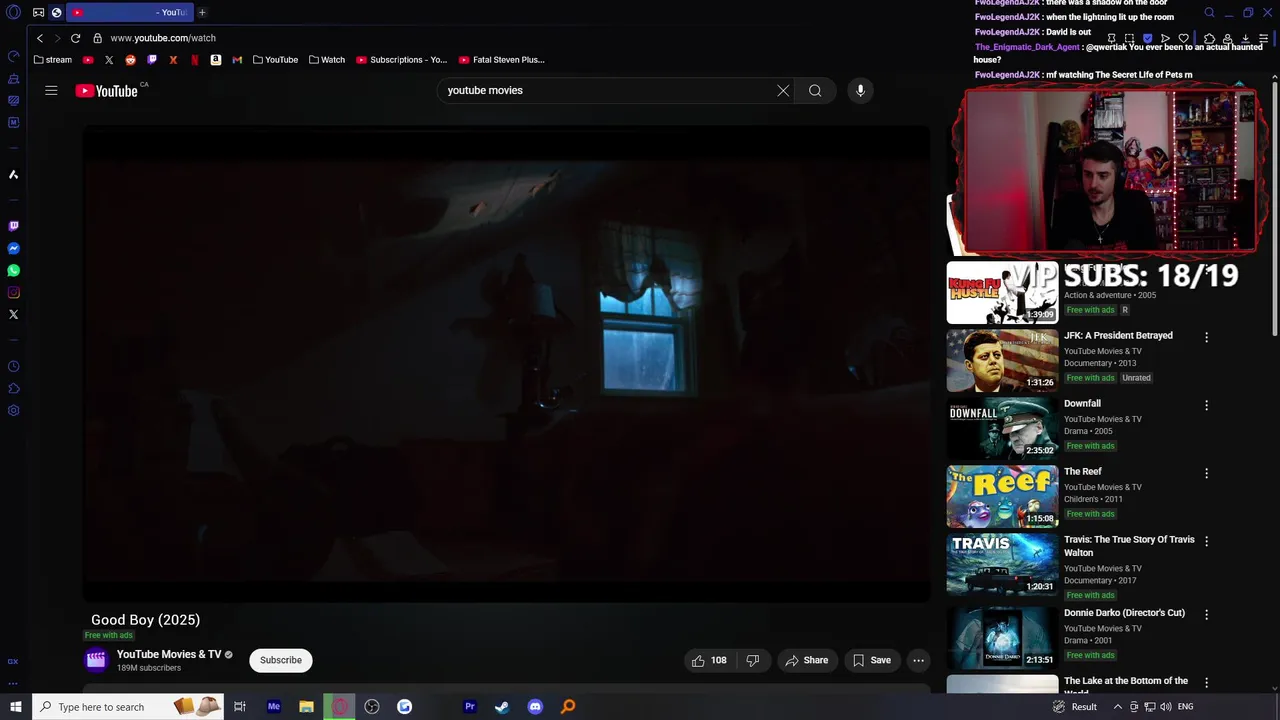Open WhatsApp in the Opera sidebar
The width and height of the screenshot is (1280, 720).
[13, 270]
